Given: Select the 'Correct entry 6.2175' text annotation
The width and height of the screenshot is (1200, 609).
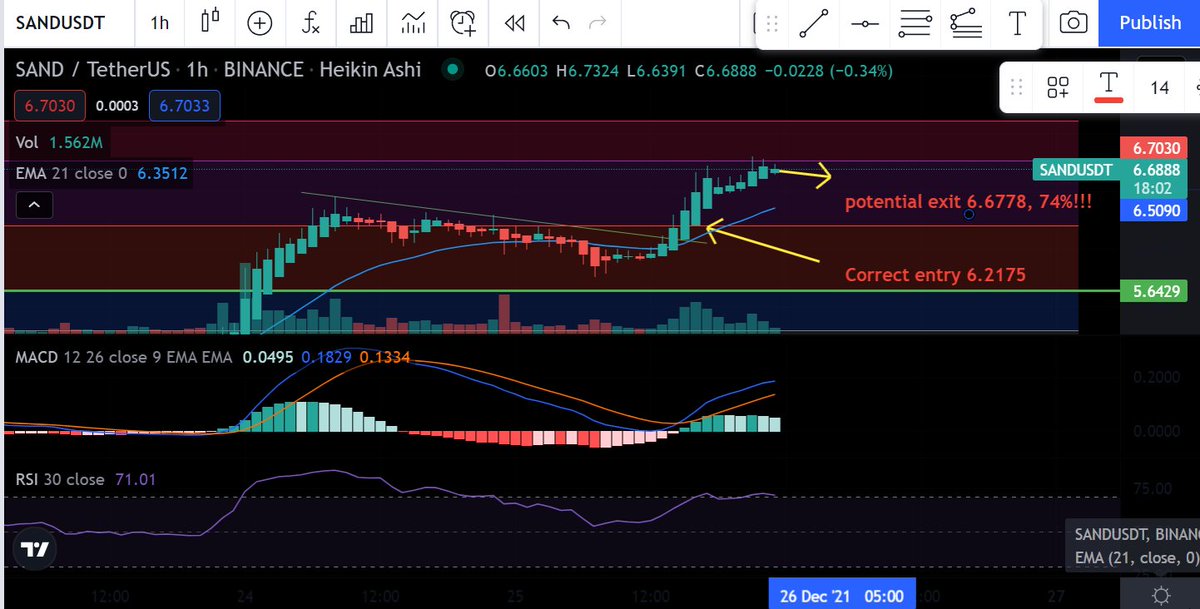Looking at the screenshot, I should pos(935,274).
